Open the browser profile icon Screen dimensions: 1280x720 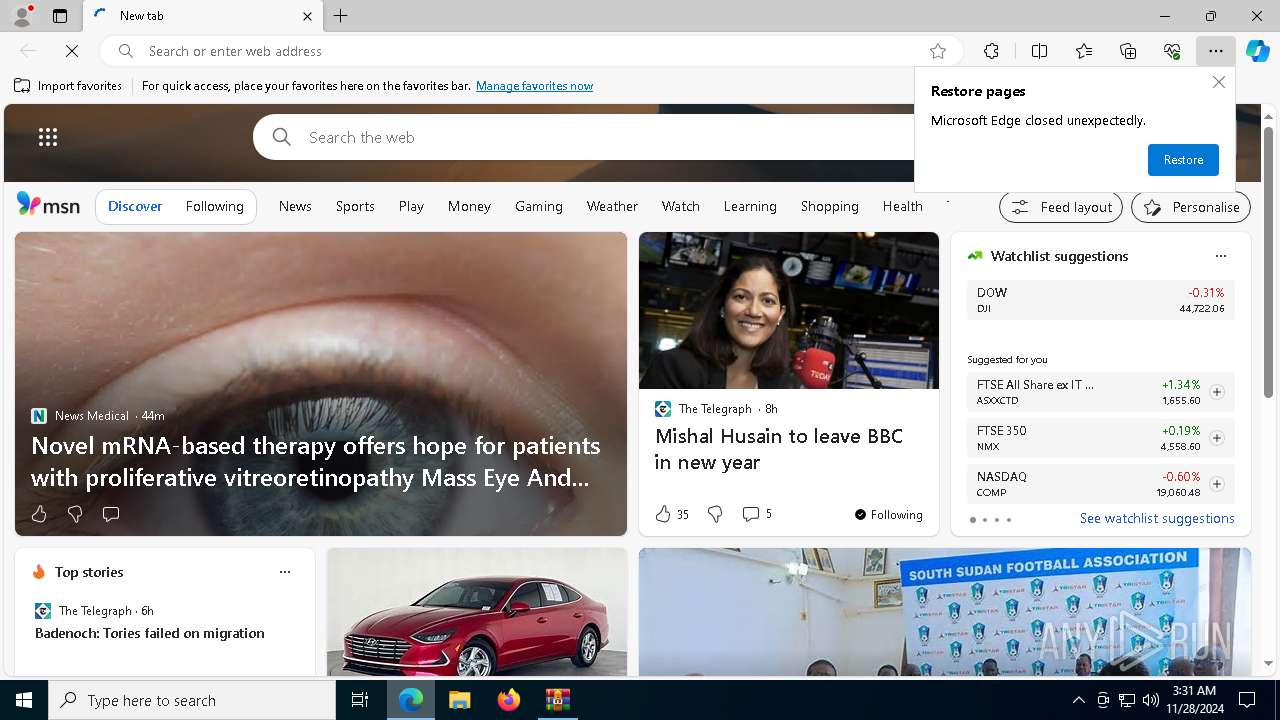coord(21,16)
